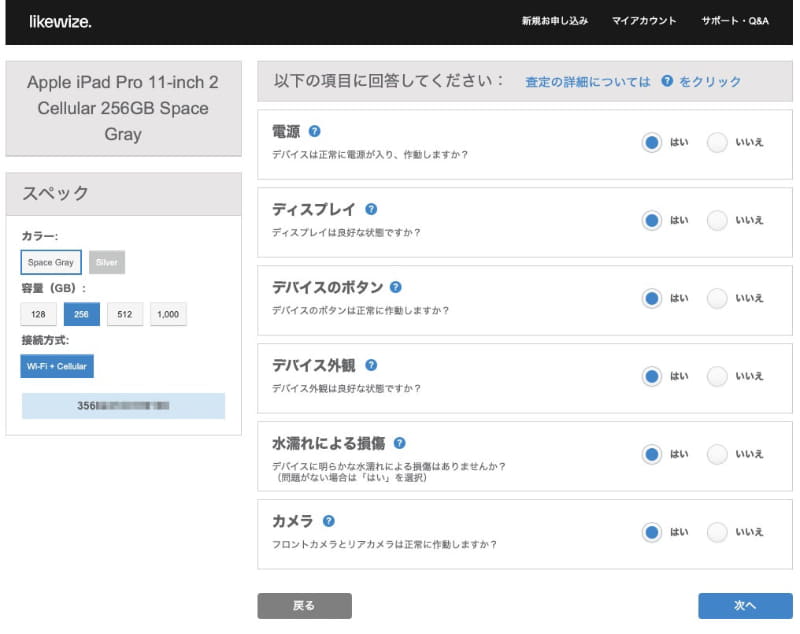Select いいえ for 水漏れによる損傷
Viewport: 800px width, 634px height.
[717, 454]
